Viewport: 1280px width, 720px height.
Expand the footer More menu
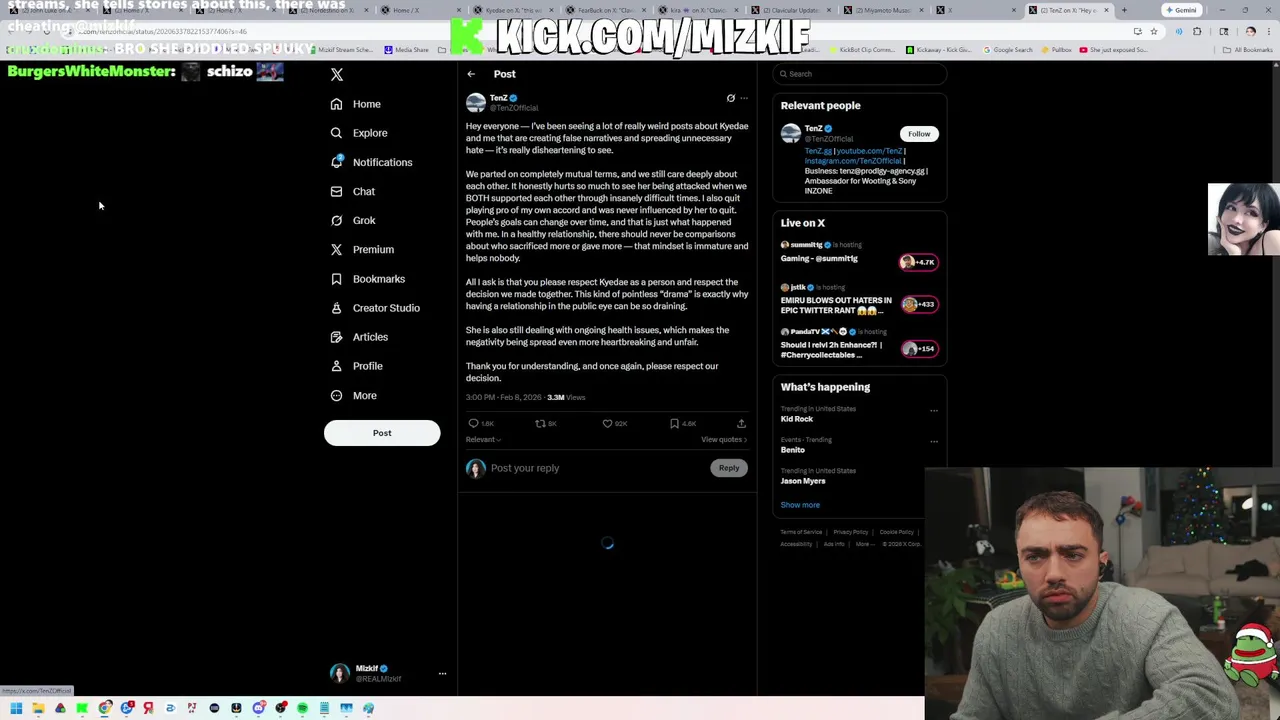(x=863, y=544)
